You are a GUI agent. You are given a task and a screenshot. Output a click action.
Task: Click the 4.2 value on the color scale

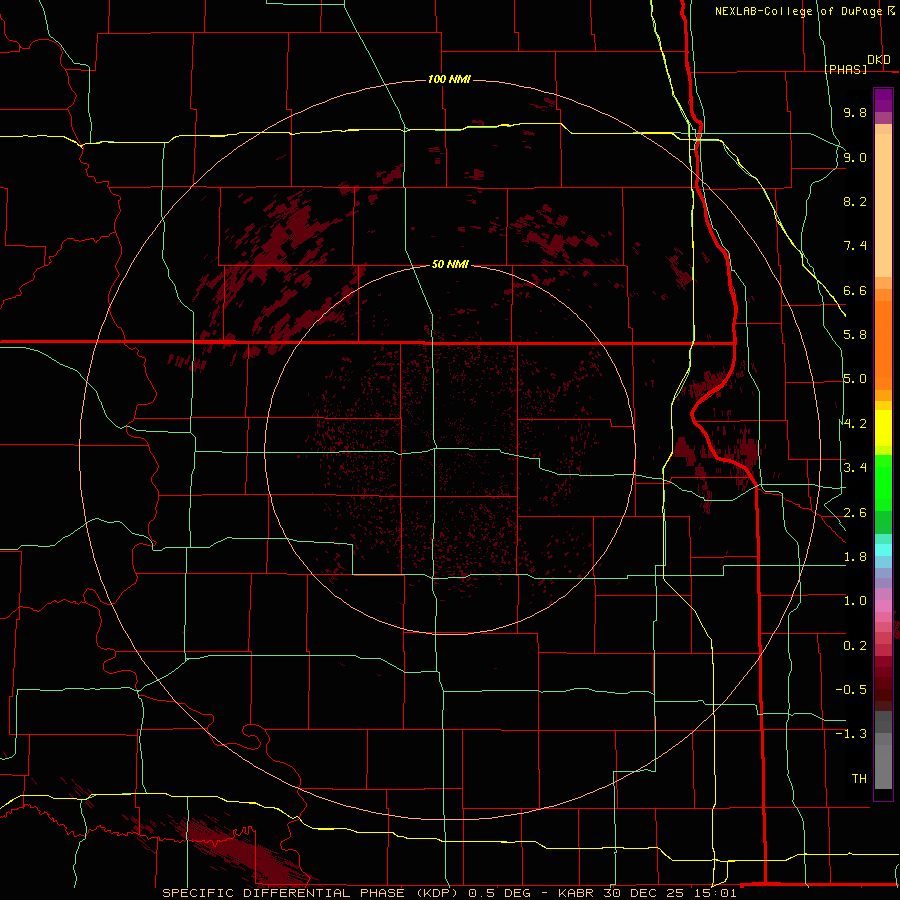855,424
